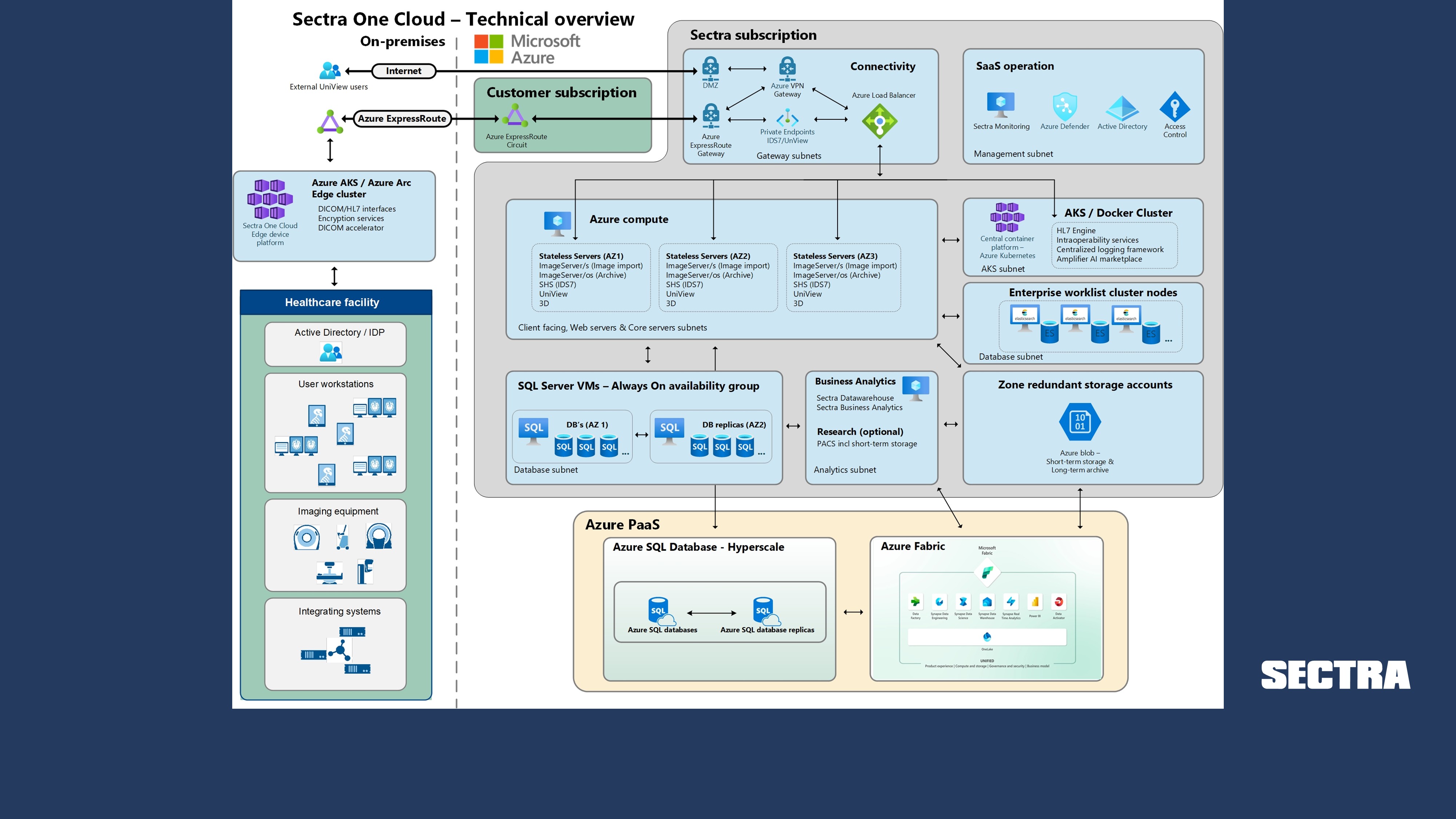
Task: Select the Active Directory pyramid icon
Action: point(1122,107)
